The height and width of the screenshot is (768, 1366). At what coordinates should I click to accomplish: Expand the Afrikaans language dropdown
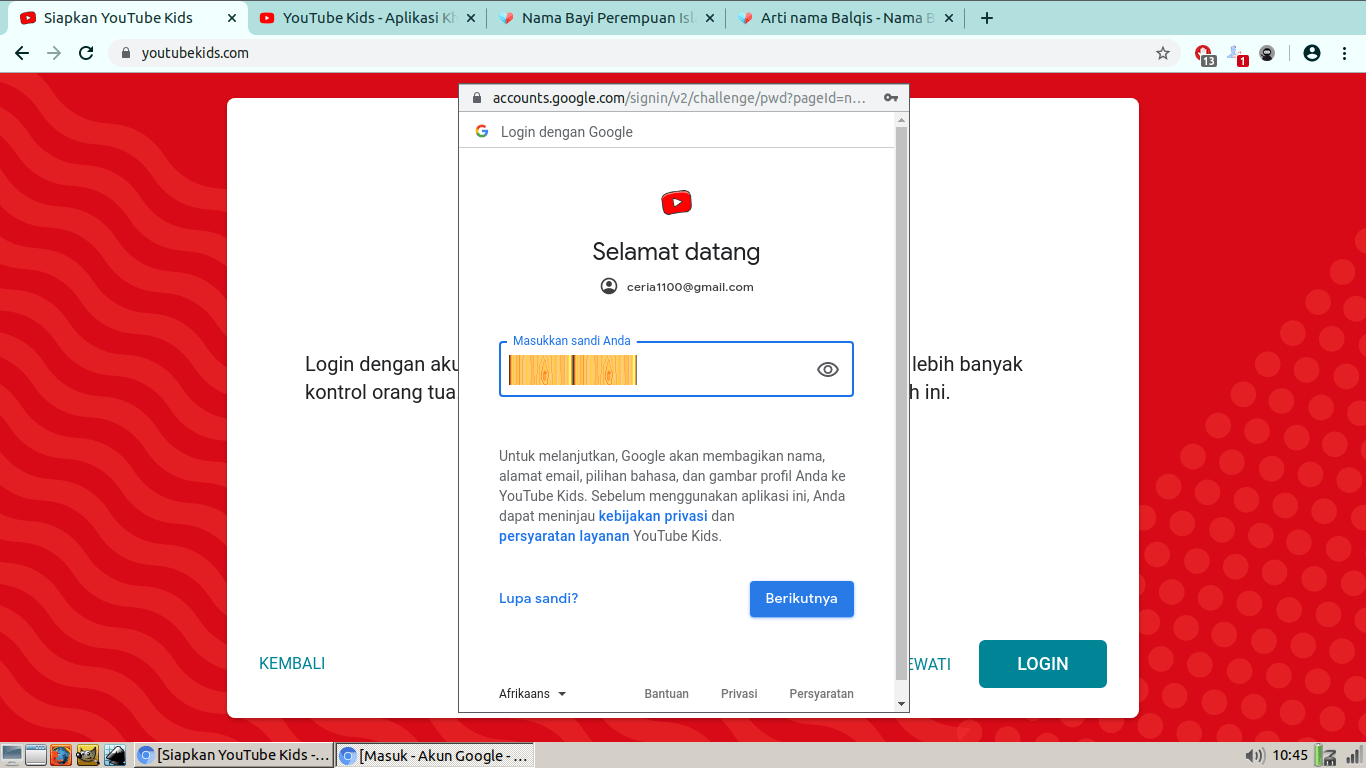[532, 693]
